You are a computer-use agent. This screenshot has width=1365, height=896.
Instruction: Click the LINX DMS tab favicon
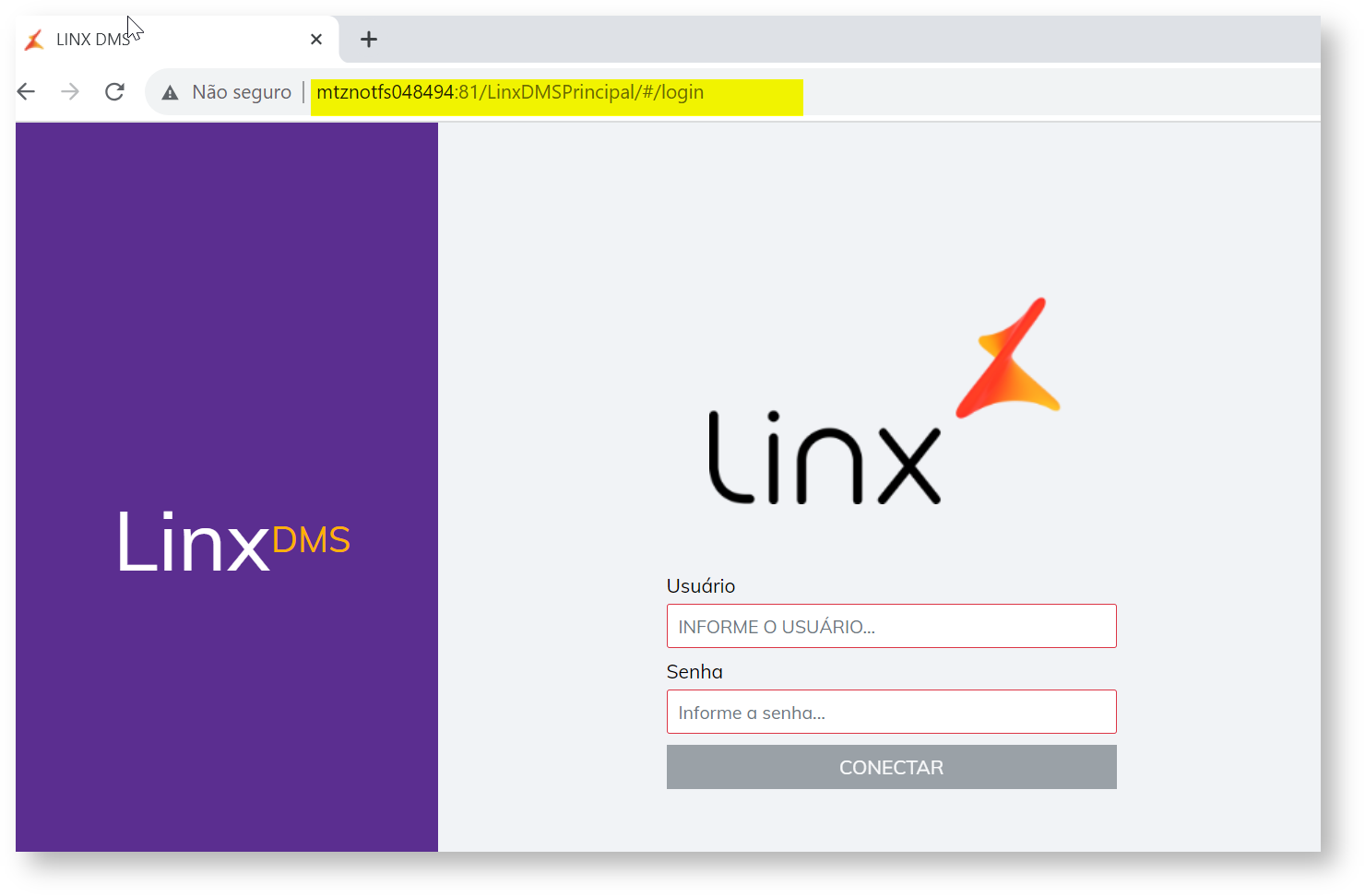(x=34, y=40)
